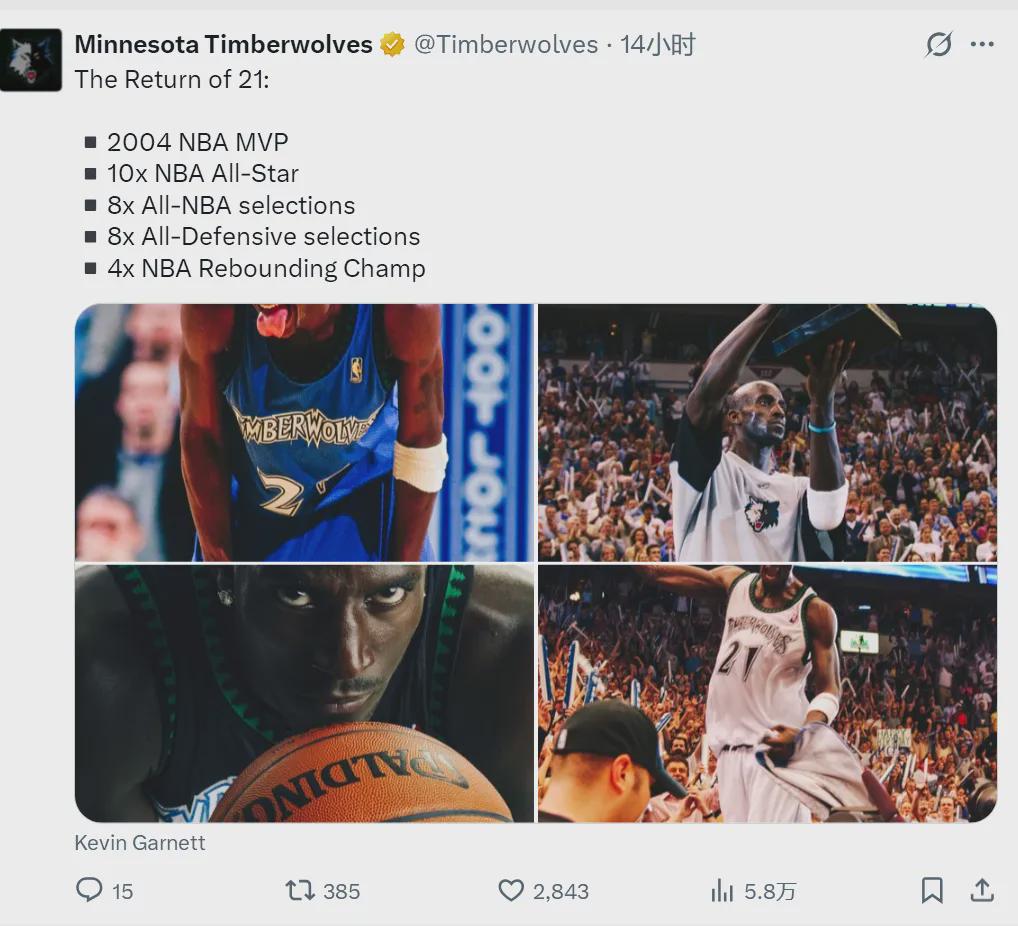
Task: Open the three-dot more options menu
Action: pos(982,44)
